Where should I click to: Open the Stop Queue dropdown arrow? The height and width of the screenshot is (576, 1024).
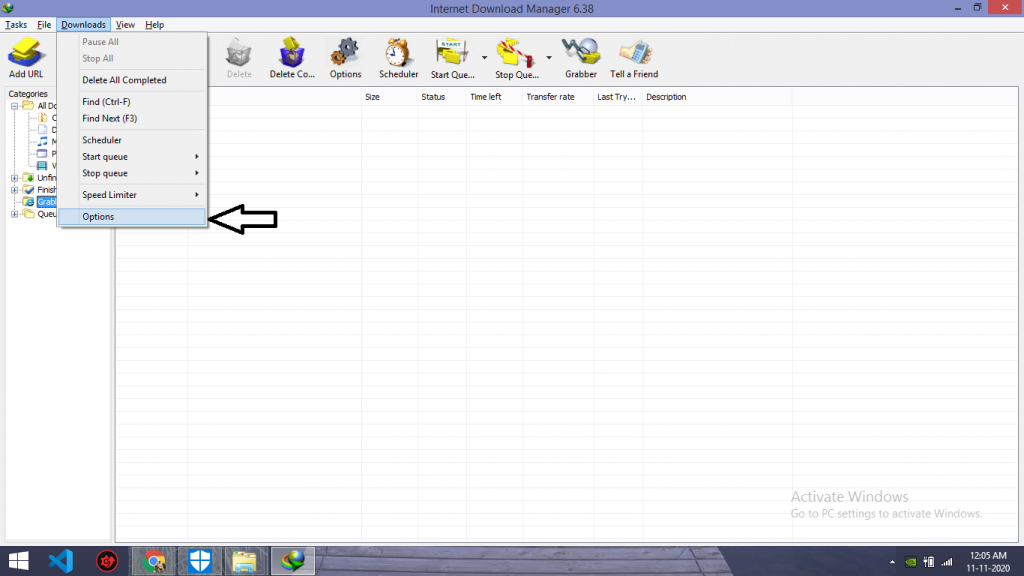click(549, 57)
